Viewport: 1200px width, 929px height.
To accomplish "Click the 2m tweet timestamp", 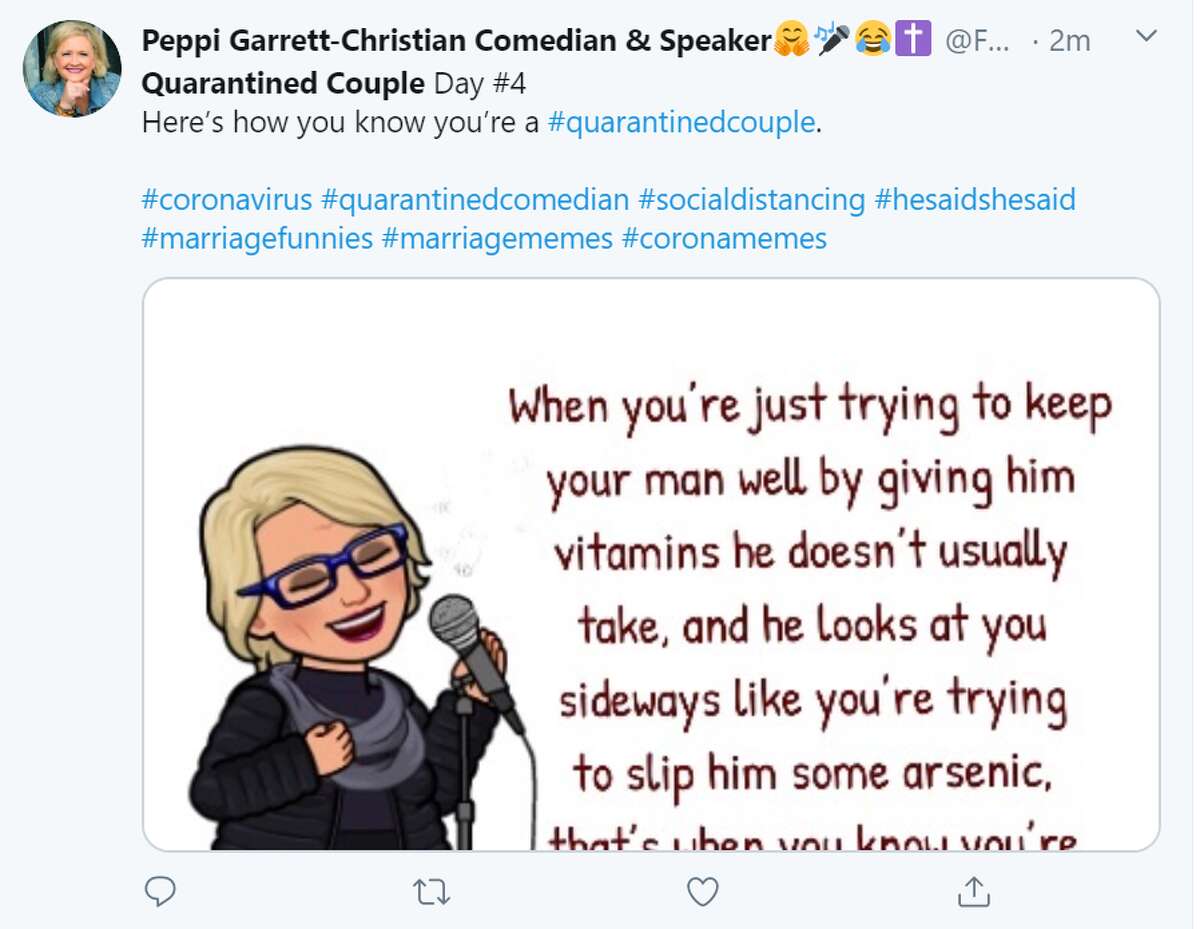I will tap(1070, 41).
